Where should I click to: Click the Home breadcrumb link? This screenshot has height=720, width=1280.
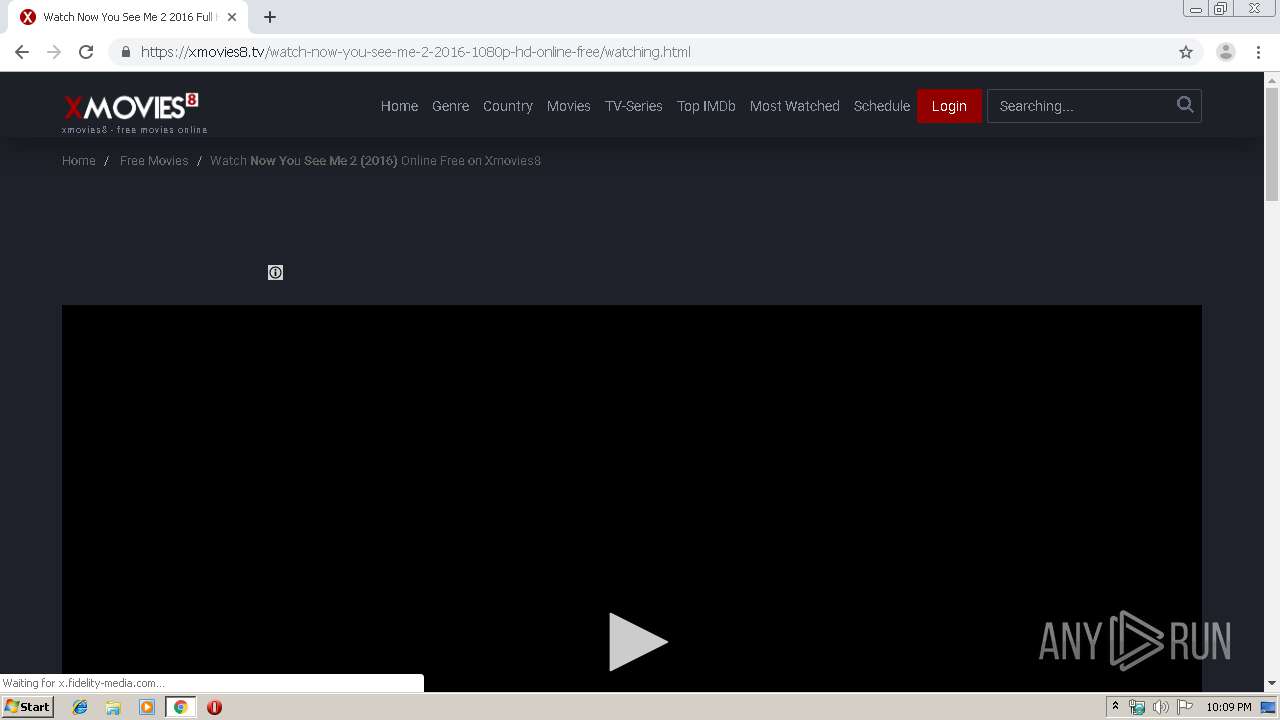click(79, 160)
